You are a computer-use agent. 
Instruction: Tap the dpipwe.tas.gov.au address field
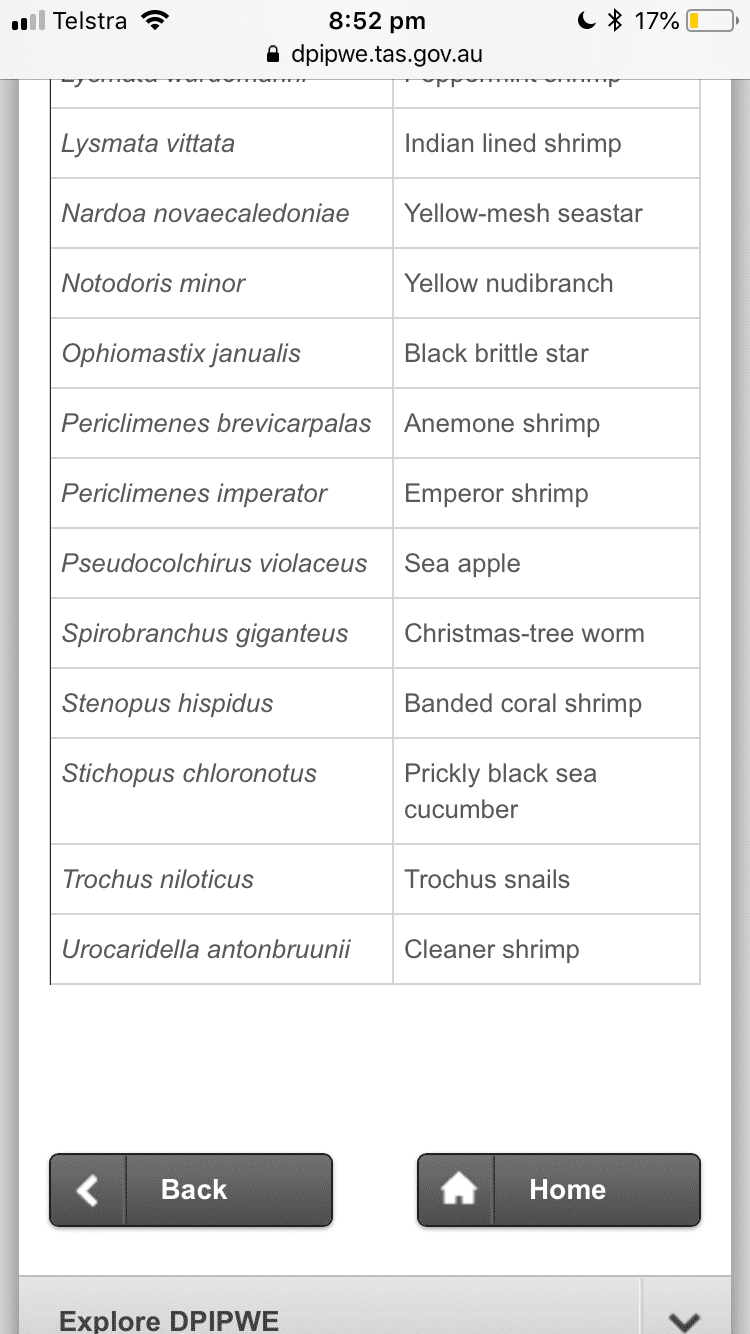tap(375, 54)
